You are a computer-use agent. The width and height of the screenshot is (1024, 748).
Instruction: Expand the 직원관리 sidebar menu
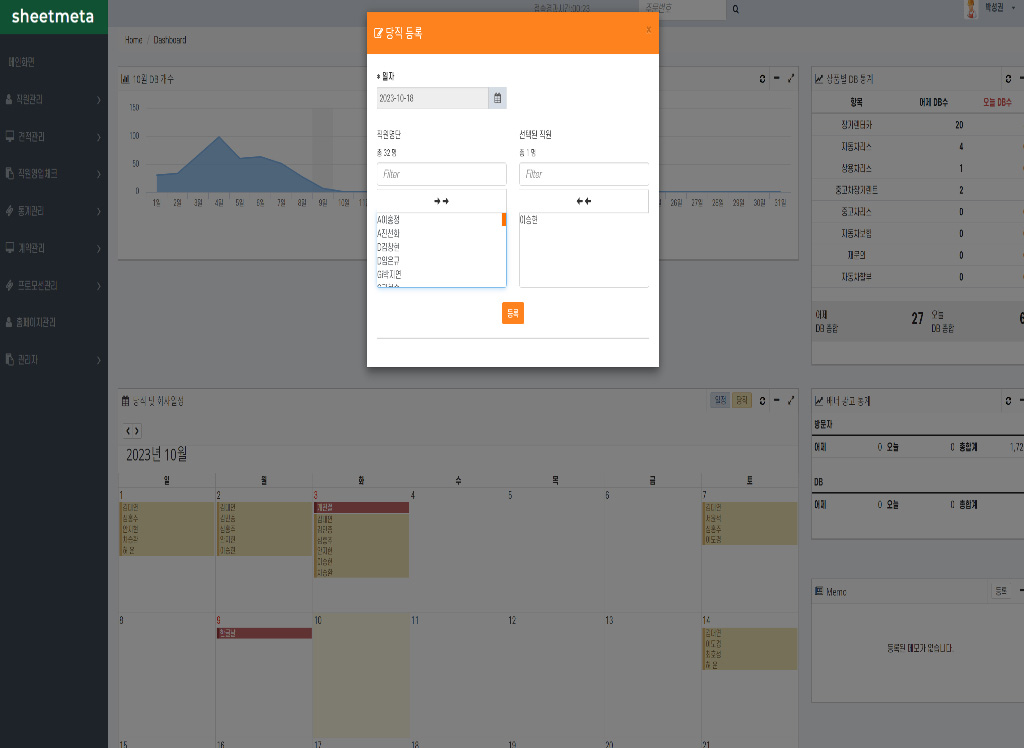coord(53,100)
